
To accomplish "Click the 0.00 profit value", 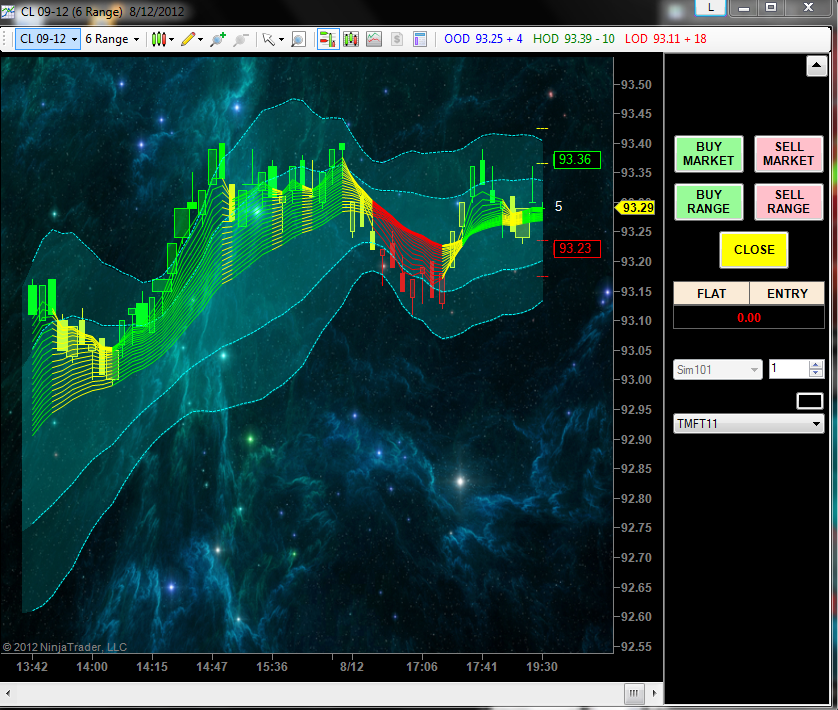I will pos(749,318).
